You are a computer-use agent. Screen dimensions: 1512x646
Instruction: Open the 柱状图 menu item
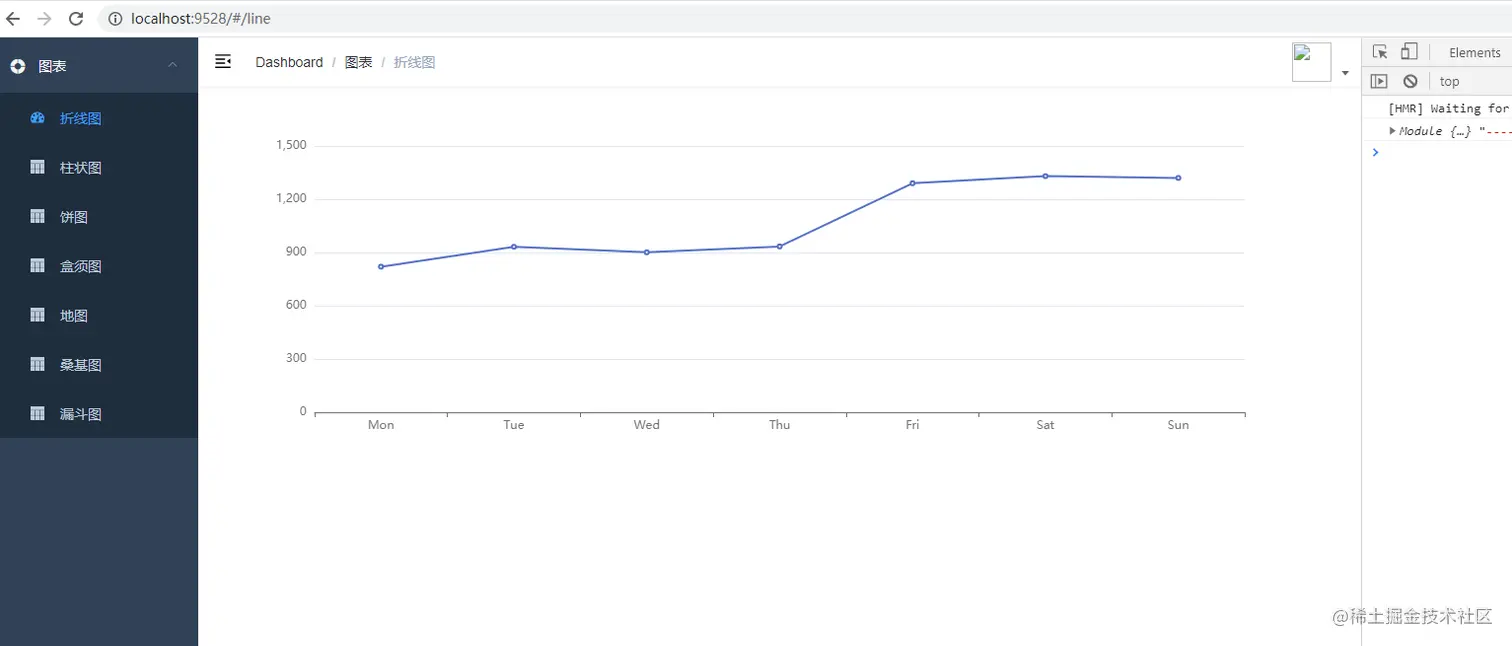(81, 168)
